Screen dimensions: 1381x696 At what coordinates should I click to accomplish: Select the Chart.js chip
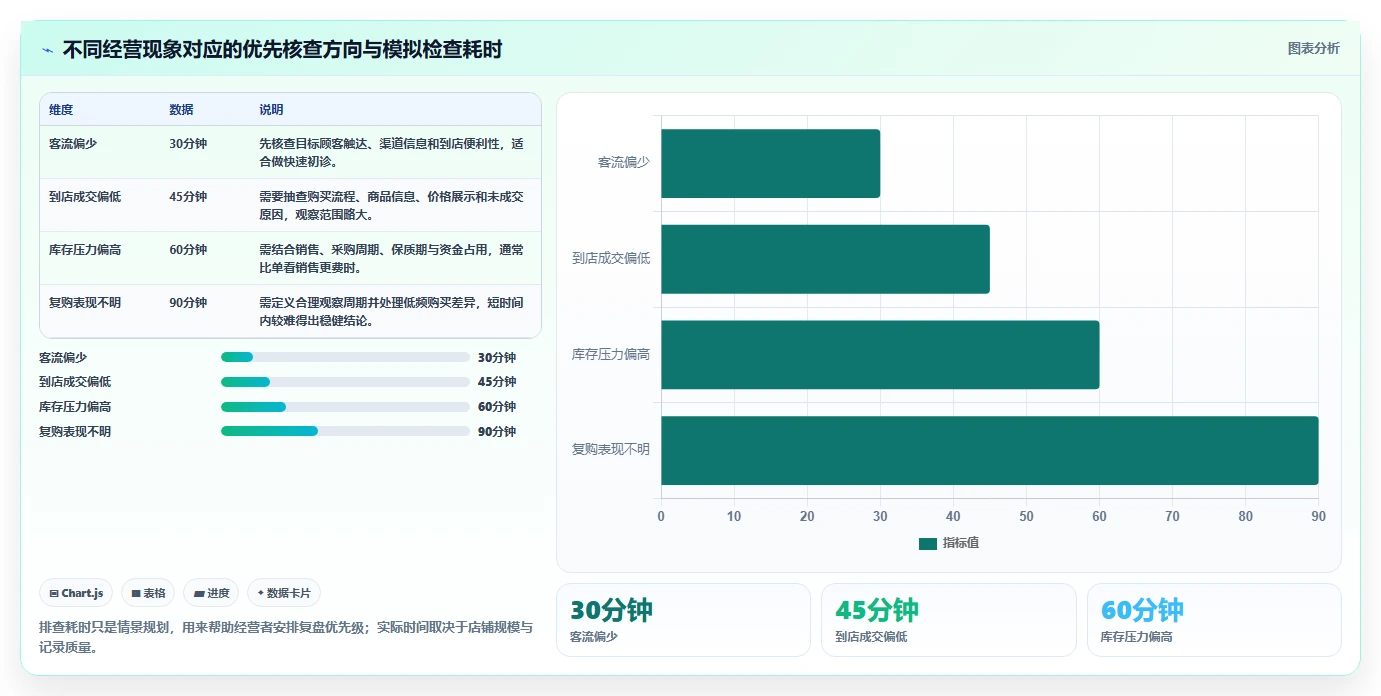click(x=76, y=593)
